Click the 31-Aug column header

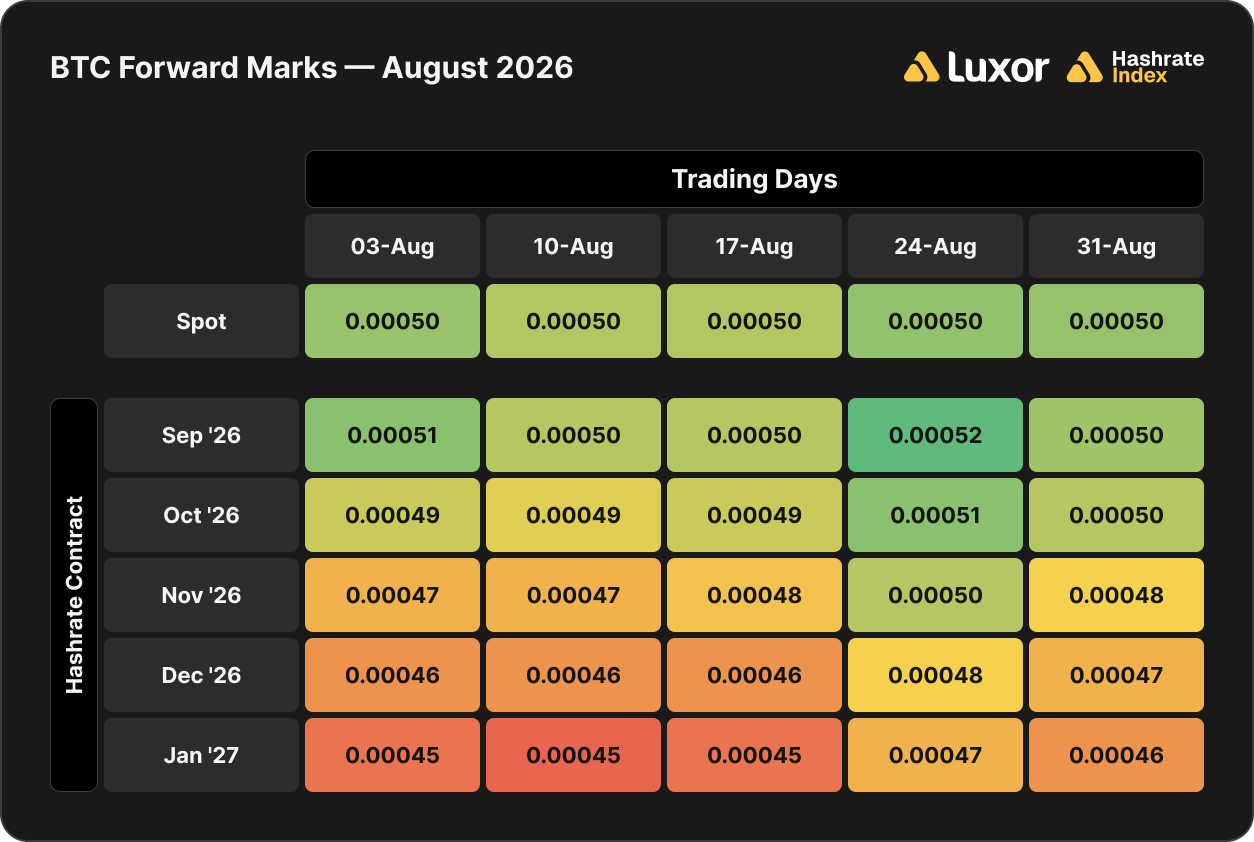[1116, 246]
